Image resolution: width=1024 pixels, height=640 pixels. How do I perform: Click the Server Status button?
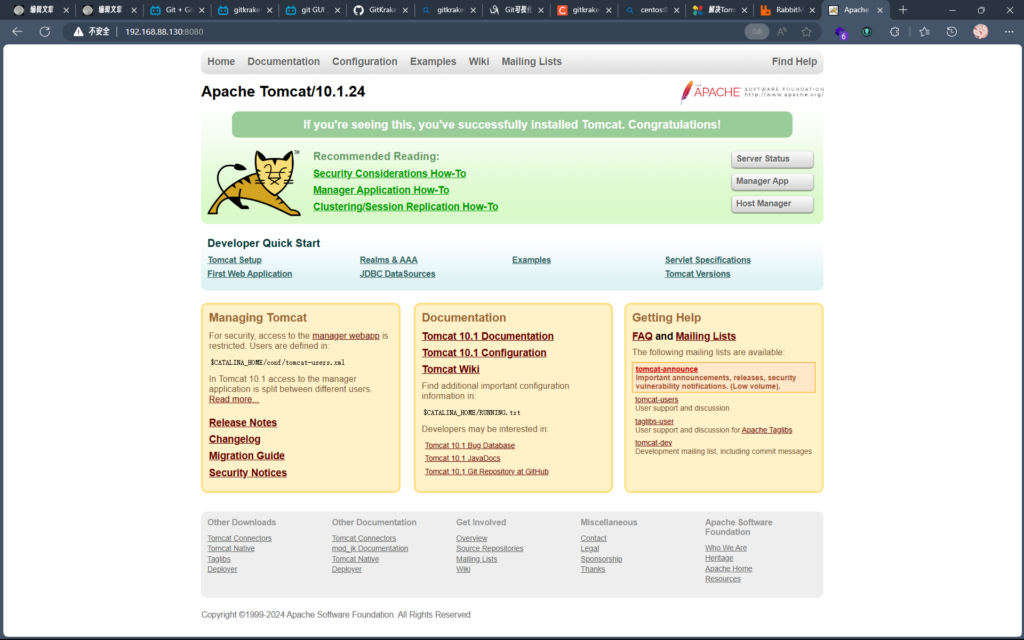[x=772, y=159]
